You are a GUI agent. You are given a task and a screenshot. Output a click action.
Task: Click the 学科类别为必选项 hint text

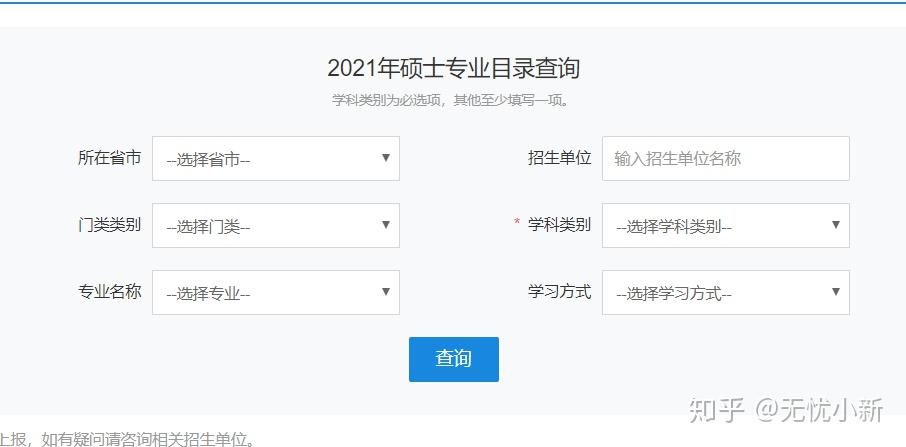click(450, 100)
